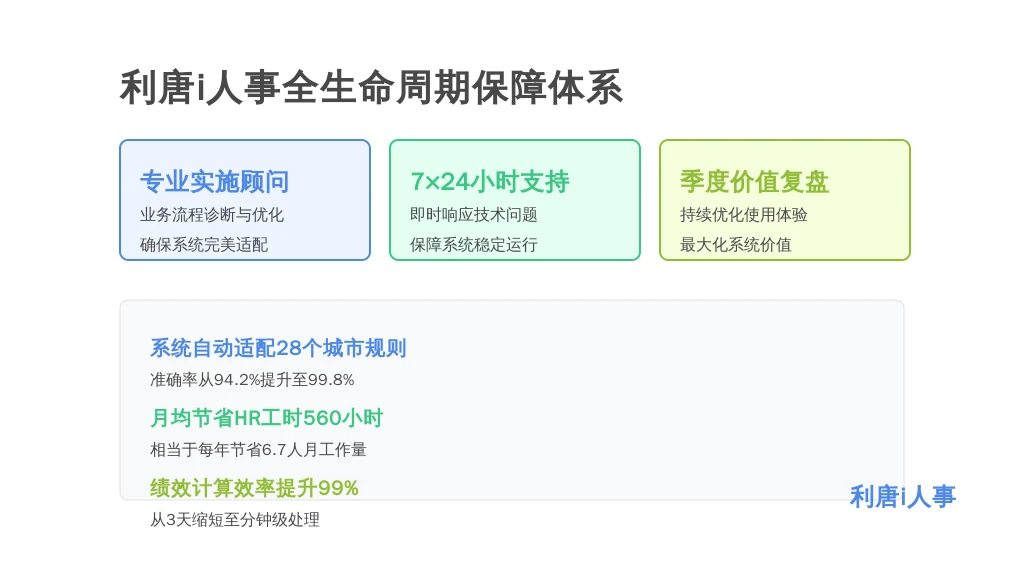Click the green bordered support card

click(515, 200)
